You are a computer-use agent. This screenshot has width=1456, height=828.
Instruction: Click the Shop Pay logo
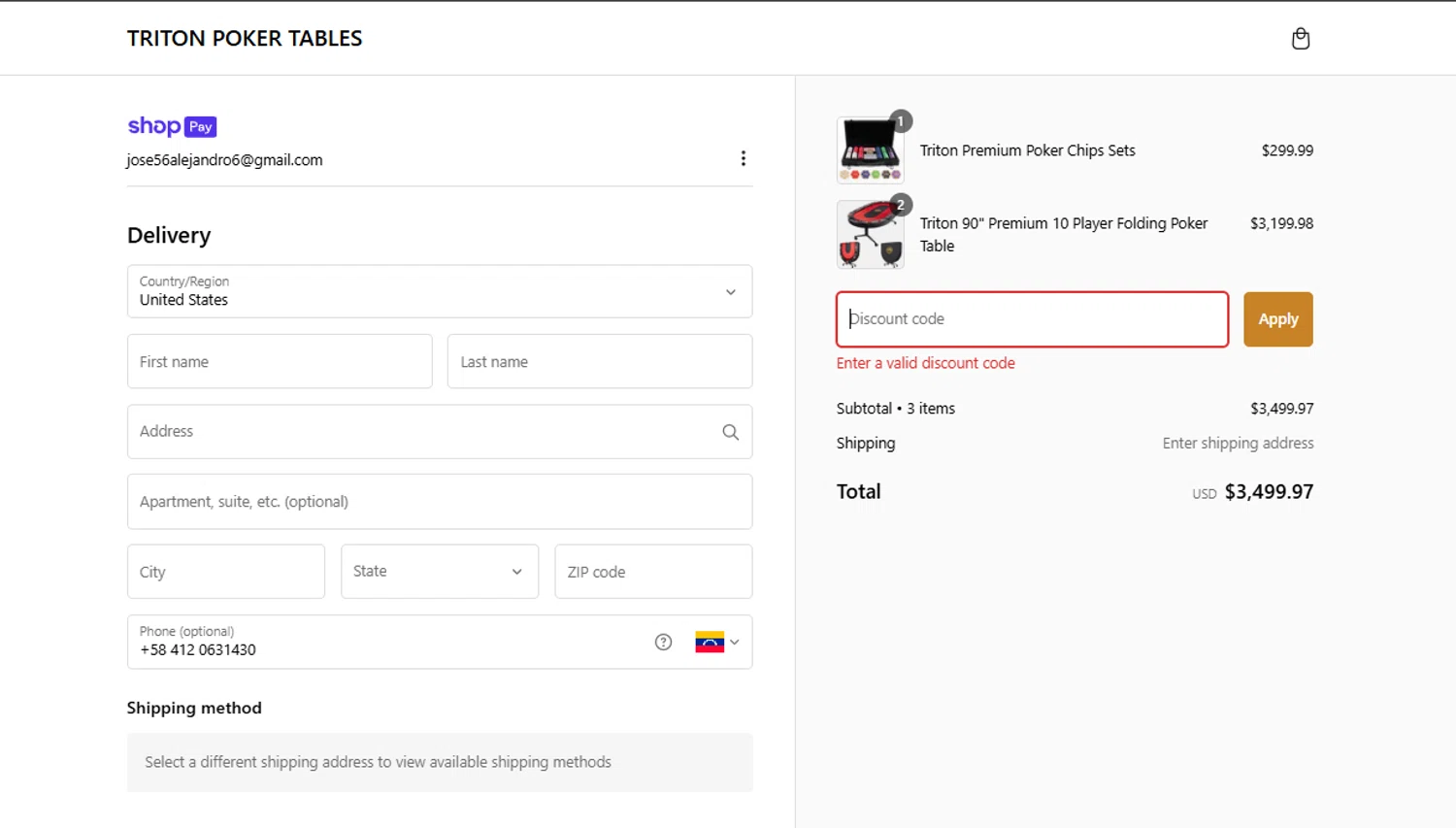click(172, 126)
